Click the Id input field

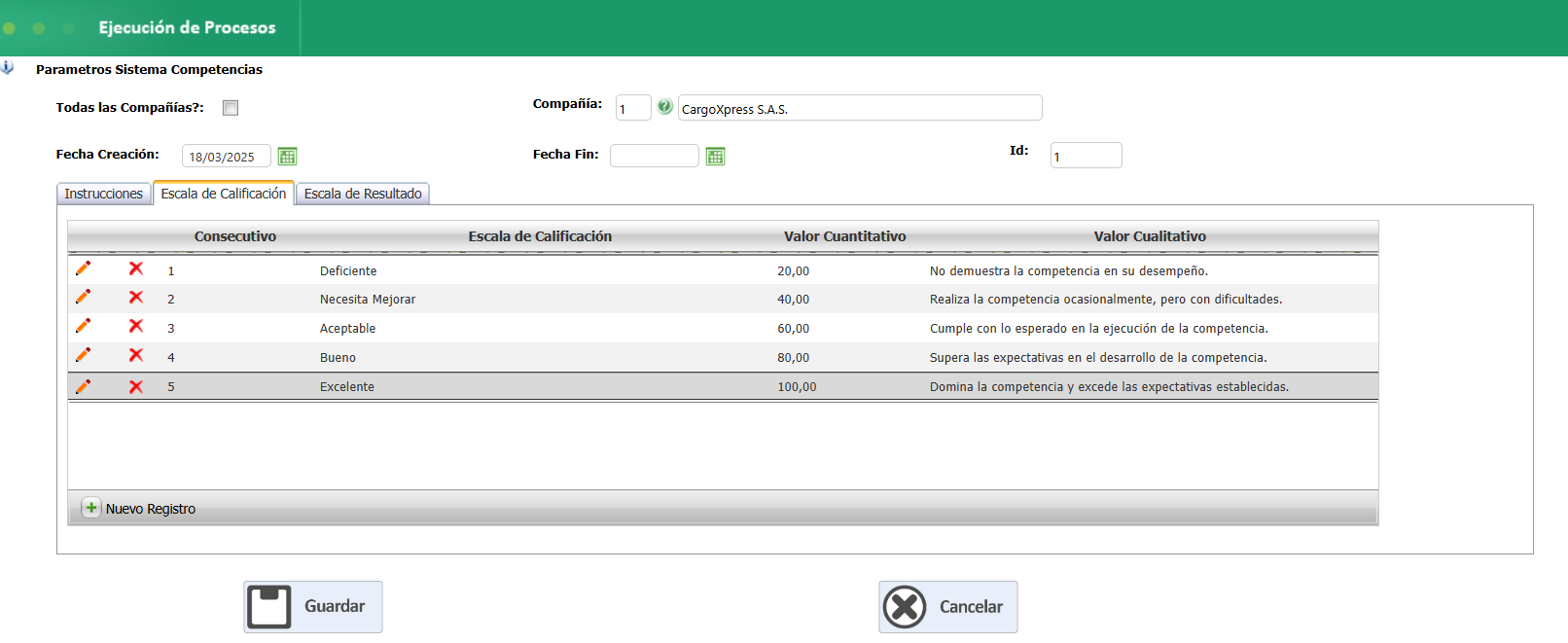pyautogui.click(x=1087, y=156)
